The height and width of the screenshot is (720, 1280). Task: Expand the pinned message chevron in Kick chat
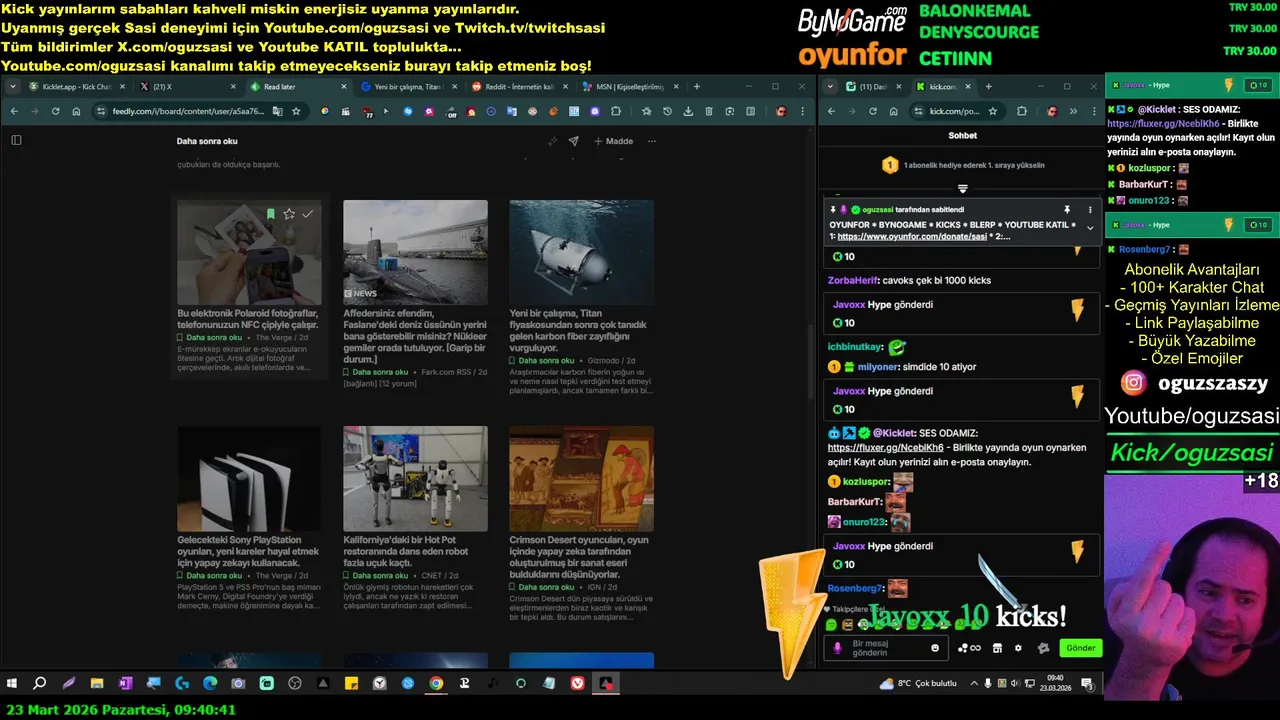click(1090, 228)
